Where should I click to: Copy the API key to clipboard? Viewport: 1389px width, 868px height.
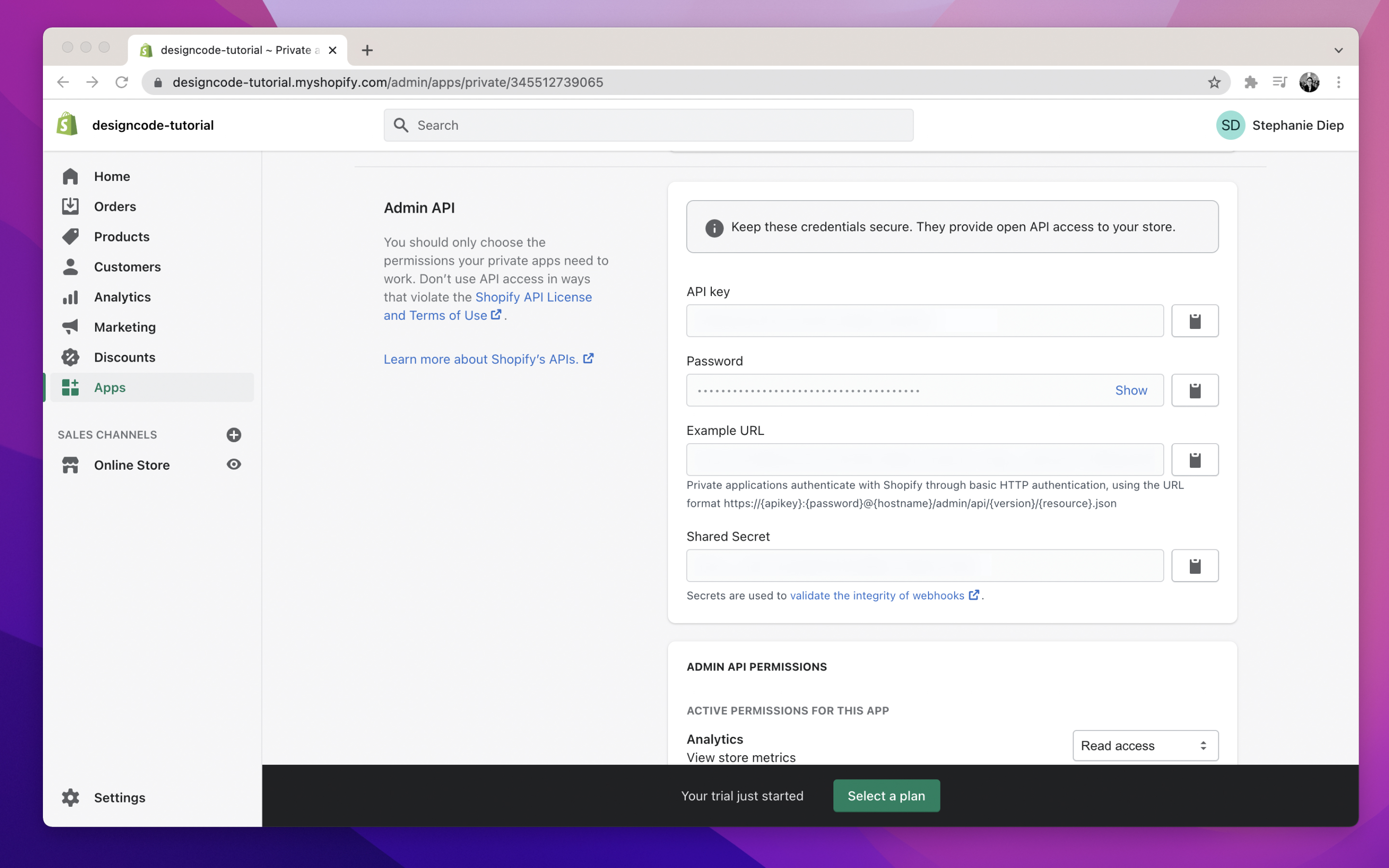(1195, 321)
